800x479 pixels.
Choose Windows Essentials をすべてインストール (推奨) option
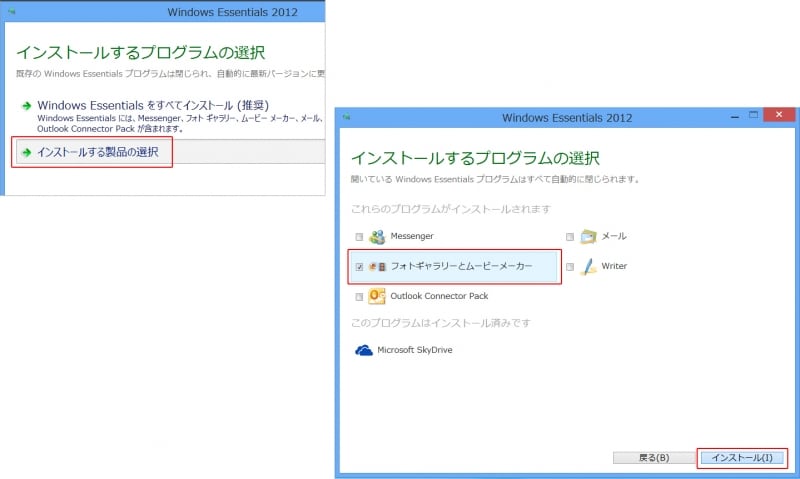(x=152, y=105)
